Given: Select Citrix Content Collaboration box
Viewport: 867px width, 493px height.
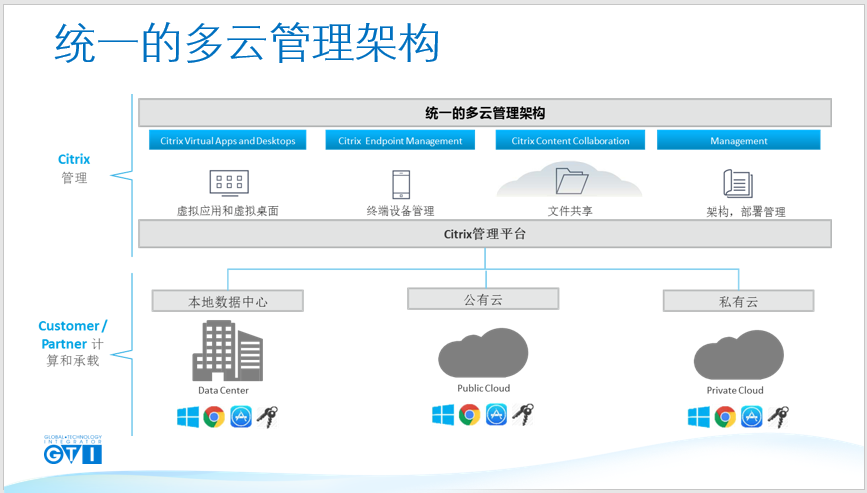Looking at the screenshot, I should [570, 141].
